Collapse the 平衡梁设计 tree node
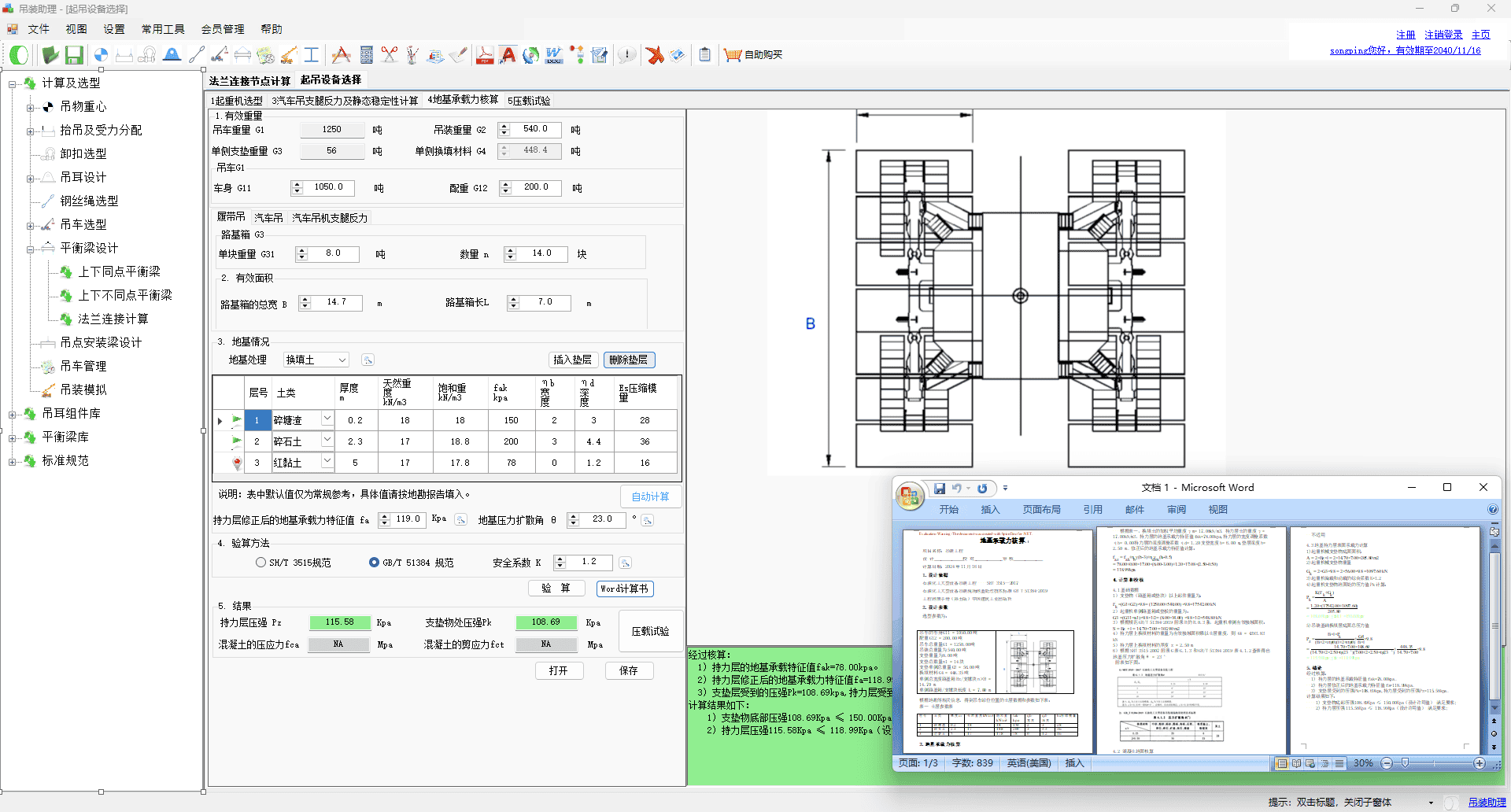This screenshot has width=1511, height=812. tap(30, 249)
